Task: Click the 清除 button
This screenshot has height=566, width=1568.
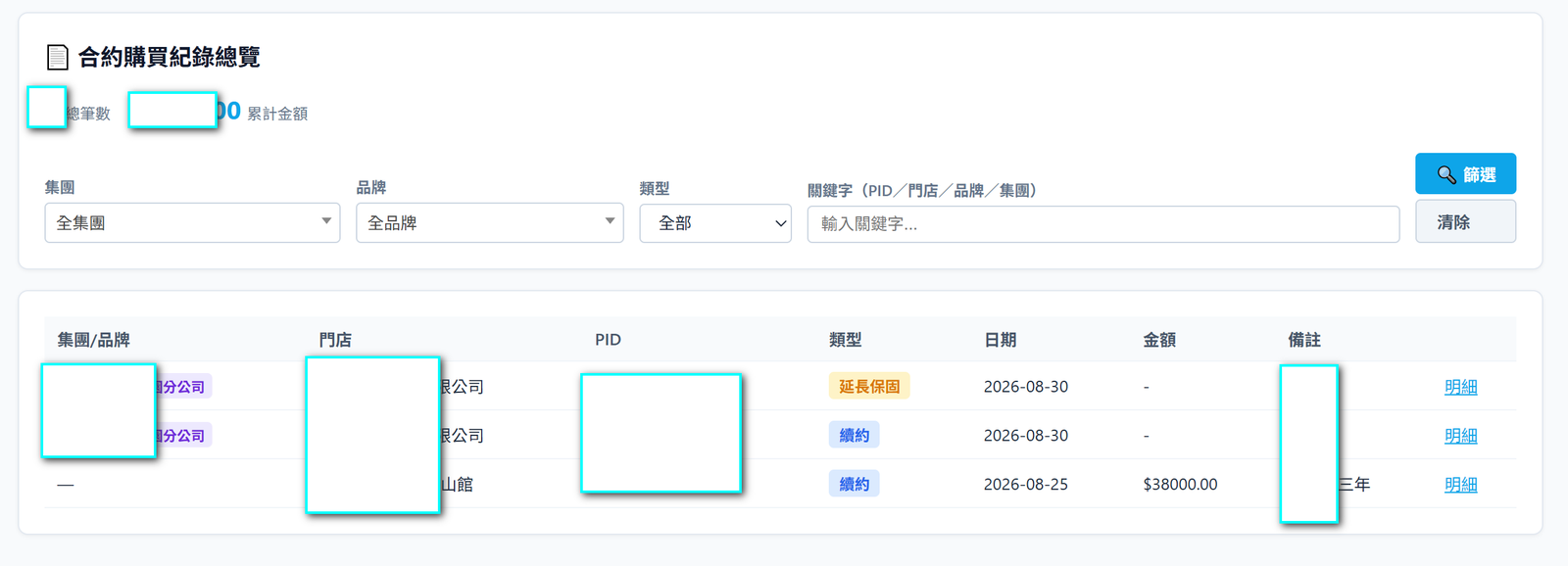Action: pos(1465,222)
